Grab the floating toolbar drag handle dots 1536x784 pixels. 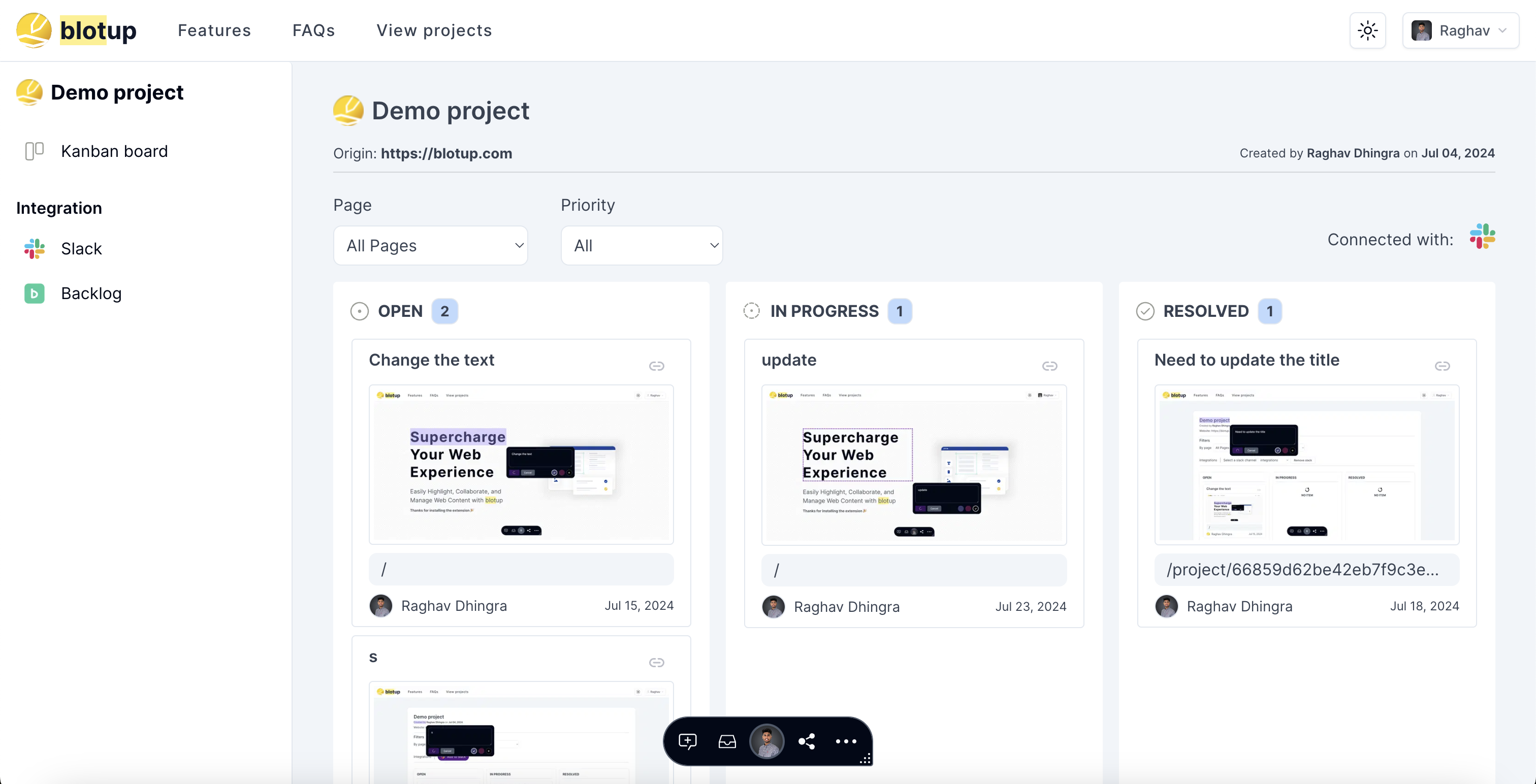click(x=865, y=759)
